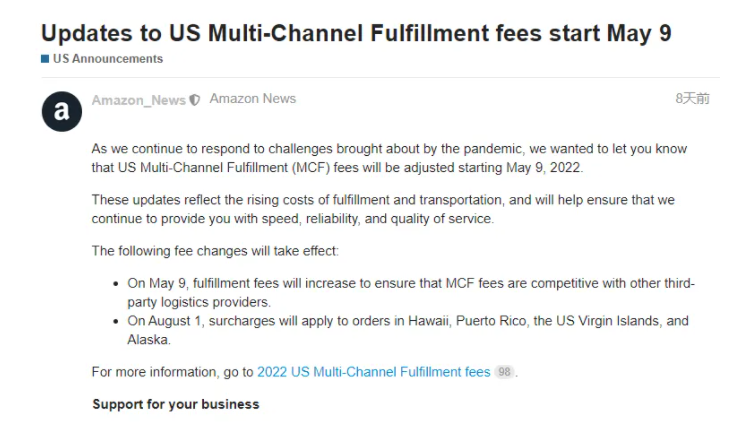Click the bullet marker before 'On May 9'
Viewport: 756px width, 441px height.
coord(116,284)
